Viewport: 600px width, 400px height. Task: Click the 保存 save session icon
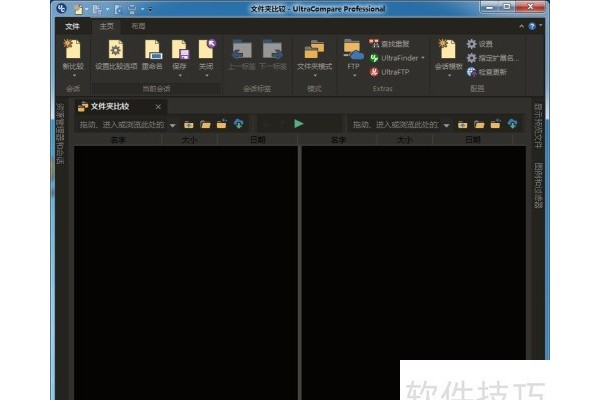pyautogui.click(x=179, y=50)
